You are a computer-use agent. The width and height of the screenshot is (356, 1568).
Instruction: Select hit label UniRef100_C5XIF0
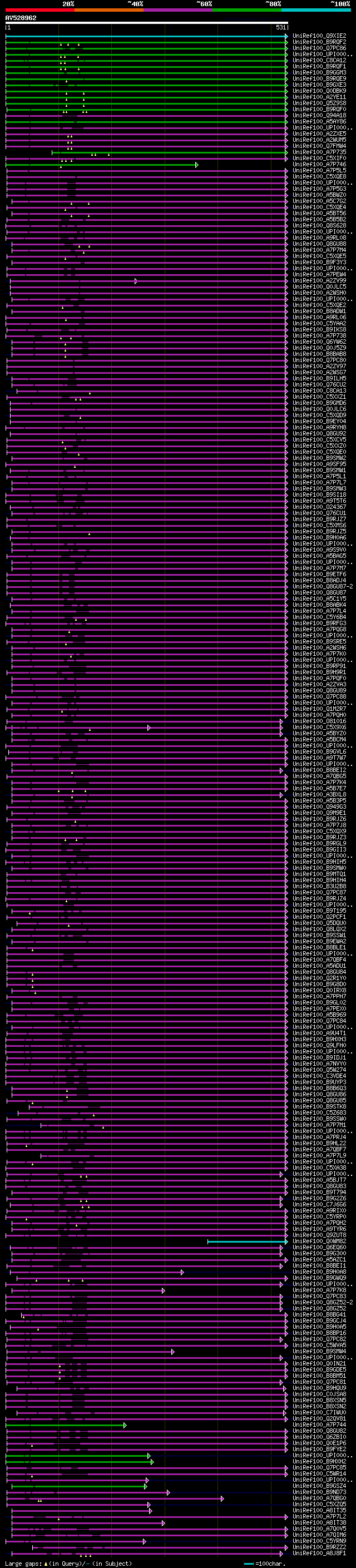[x=319, y=159]
